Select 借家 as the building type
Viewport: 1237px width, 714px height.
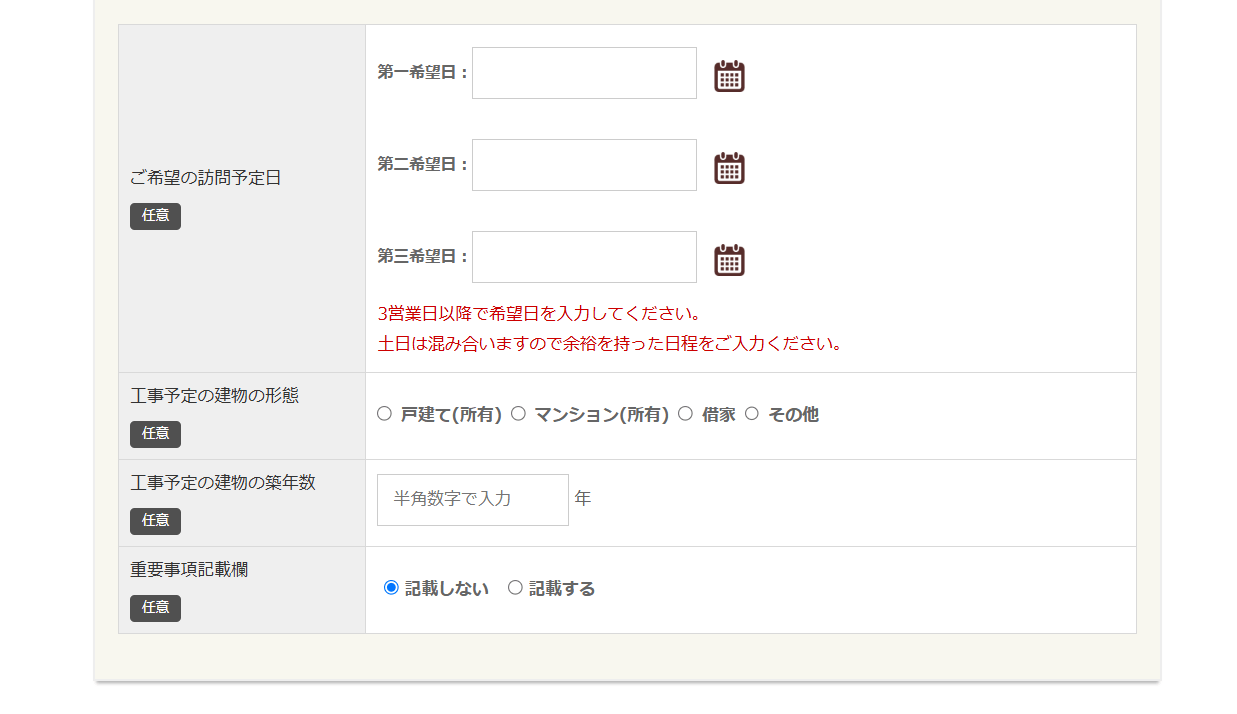coord(685,414)
